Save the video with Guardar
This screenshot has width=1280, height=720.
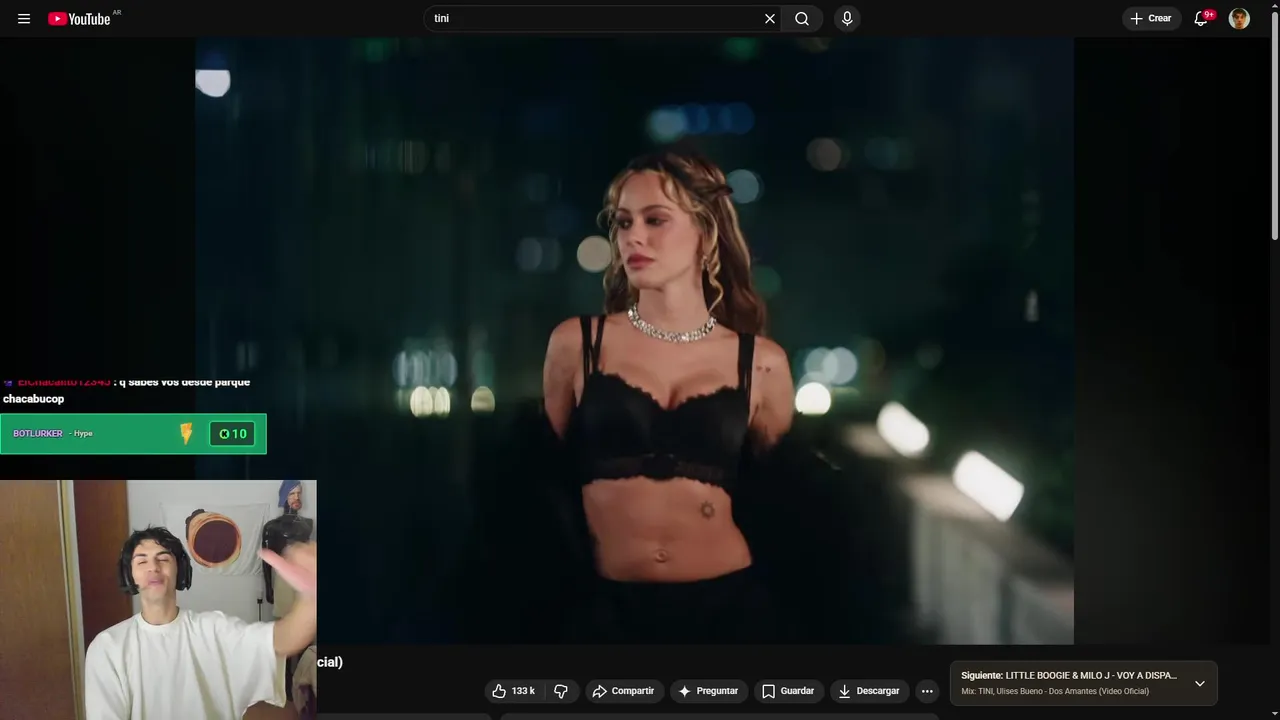click(788, 691)
